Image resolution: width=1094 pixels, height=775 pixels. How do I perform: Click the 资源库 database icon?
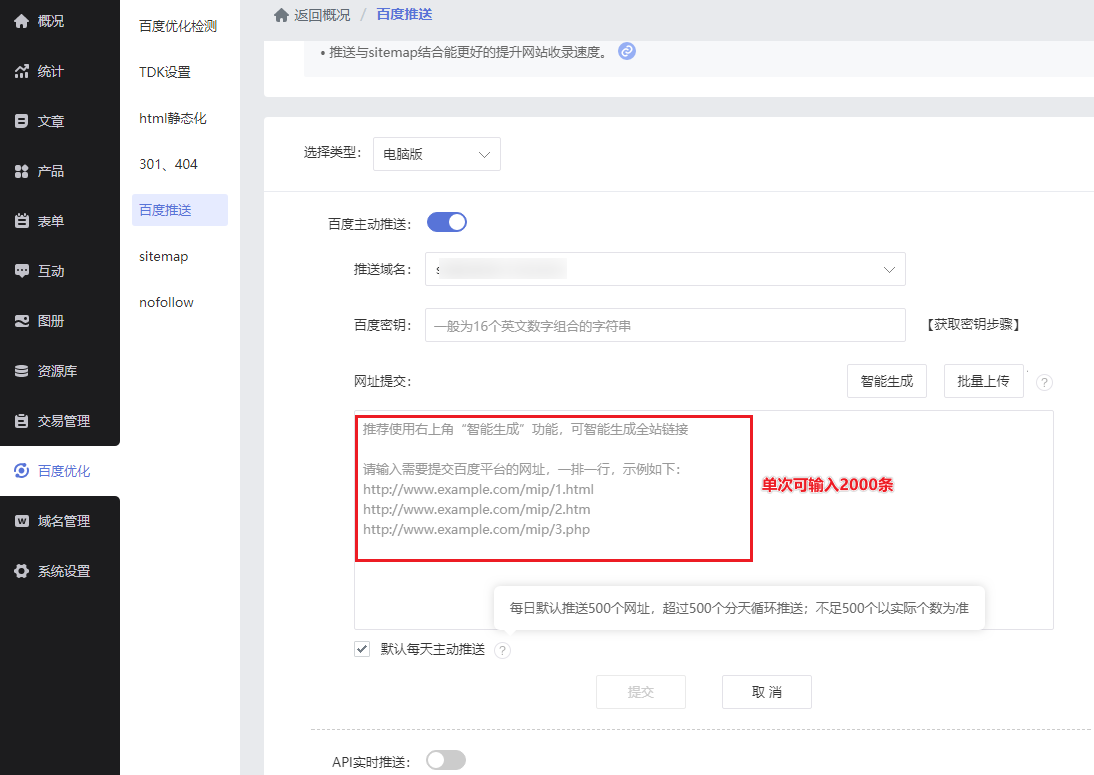22,371
